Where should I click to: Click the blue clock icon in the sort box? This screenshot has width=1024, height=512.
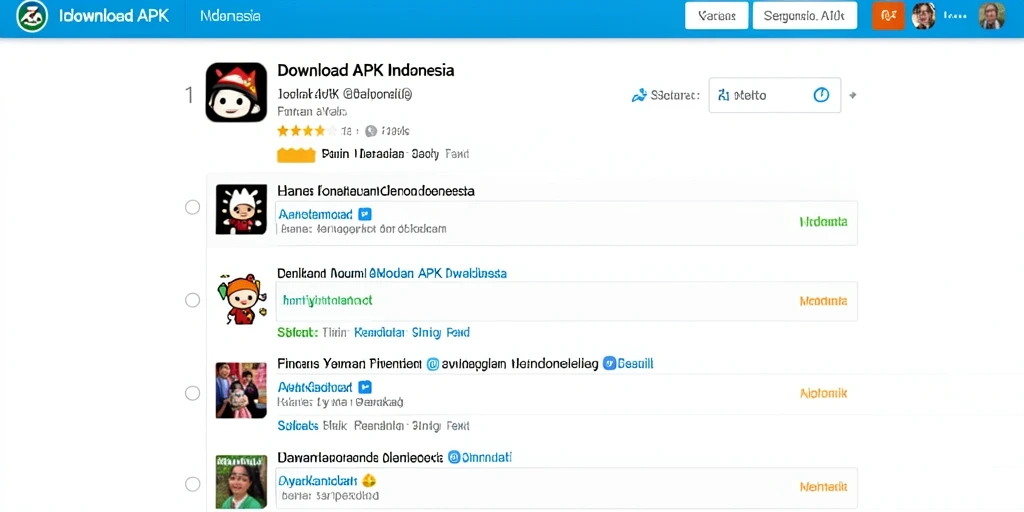821,95
